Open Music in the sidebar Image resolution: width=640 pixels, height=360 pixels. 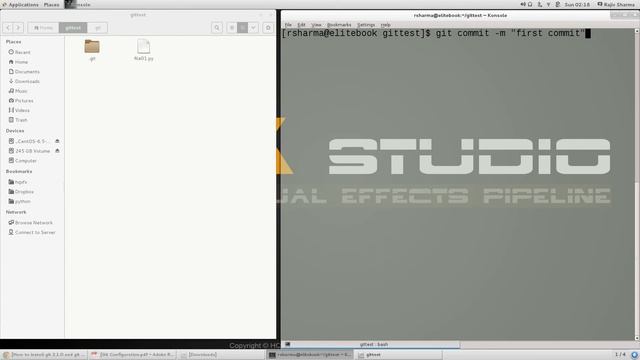18,91
